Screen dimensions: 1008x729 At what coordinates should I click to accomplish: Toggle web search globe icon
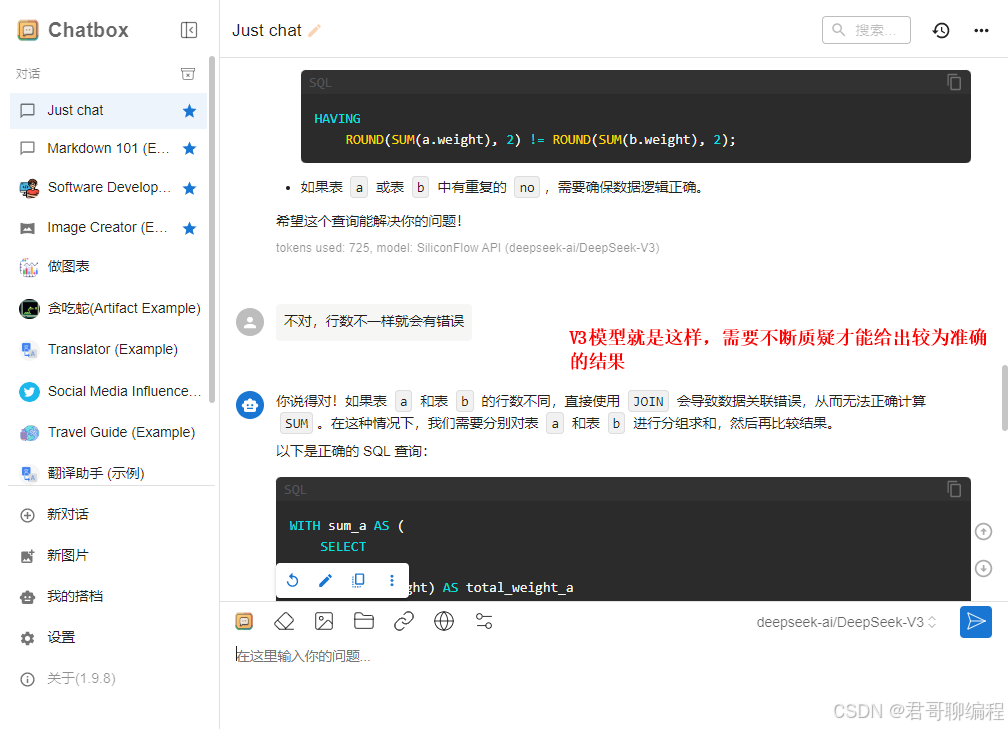coord(444,621)
